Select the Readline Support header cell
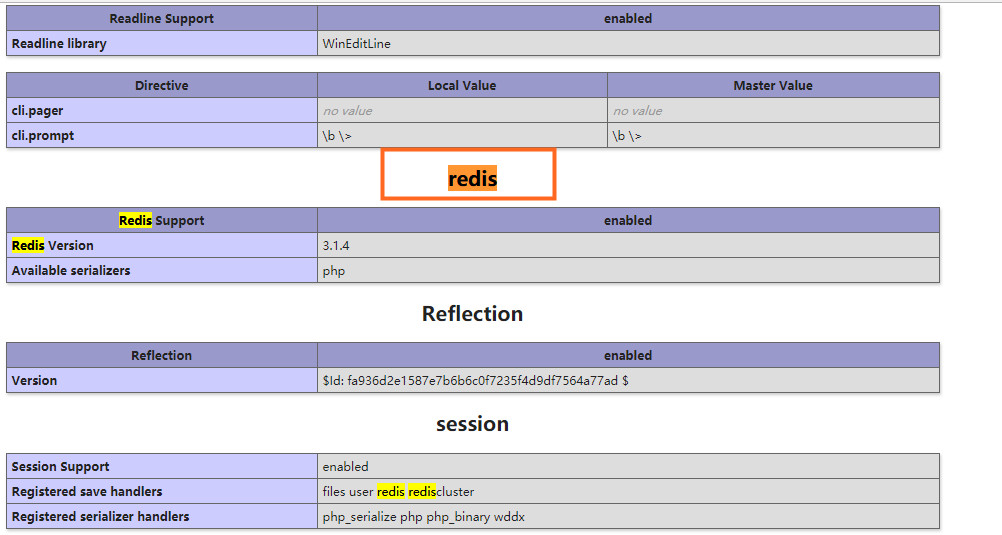Image resolution: width=1002 pixels, height=535 pixels. [161, 18]
